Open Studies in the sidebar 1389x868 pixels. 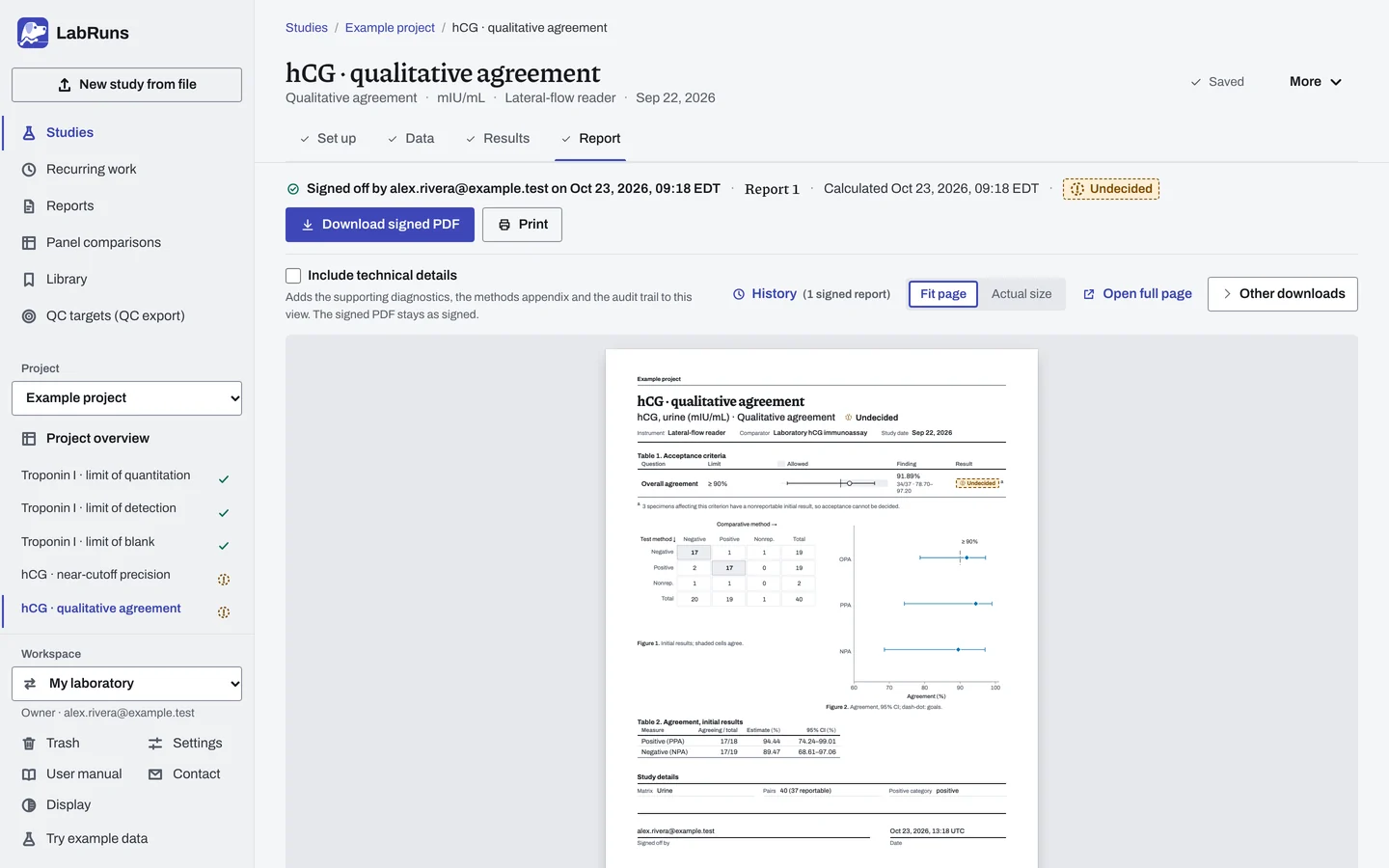pyautogui.click(x=126, y=133)
